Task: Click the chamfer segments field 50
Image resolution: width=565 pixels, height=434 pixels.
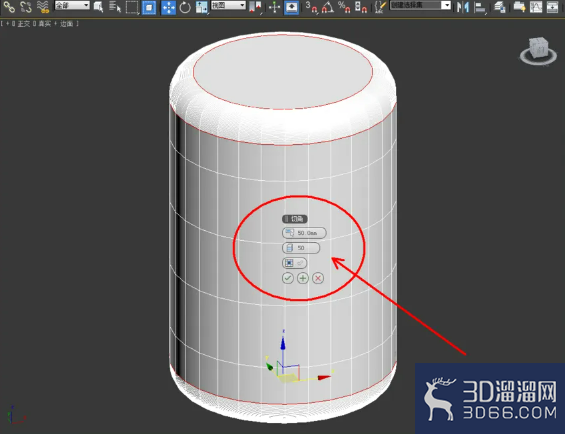Action: click(x=301, y=248)
